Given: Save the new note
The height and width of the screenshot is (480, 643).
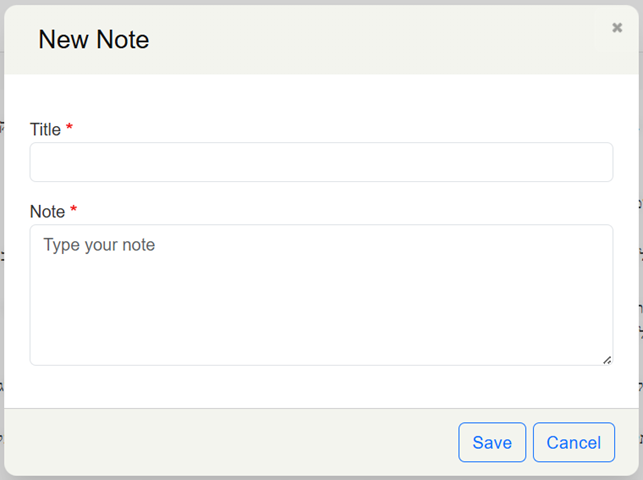Looking at the screenshot, I should pyautogui.click(x=492, y=442).
